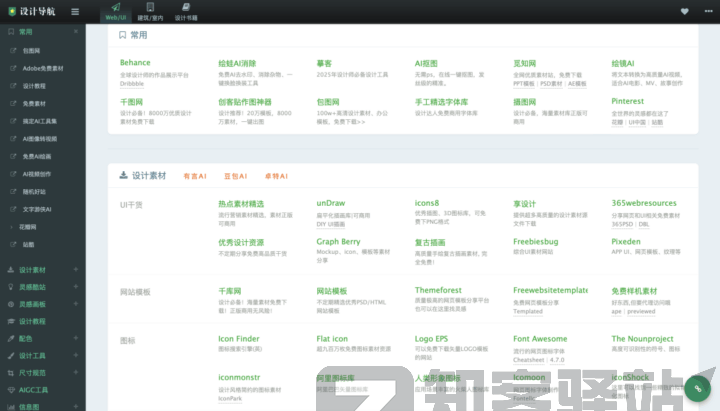Click the crop icon beside 尺寸规范
The image size is (720, 411).
[11, 373]
